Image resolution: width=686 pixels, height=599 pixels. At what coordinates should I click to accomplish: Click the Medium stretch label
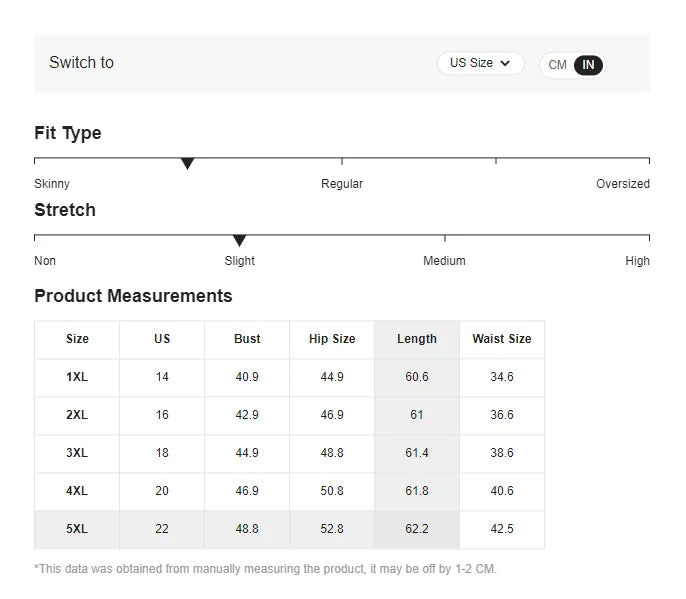coord(444,261)
